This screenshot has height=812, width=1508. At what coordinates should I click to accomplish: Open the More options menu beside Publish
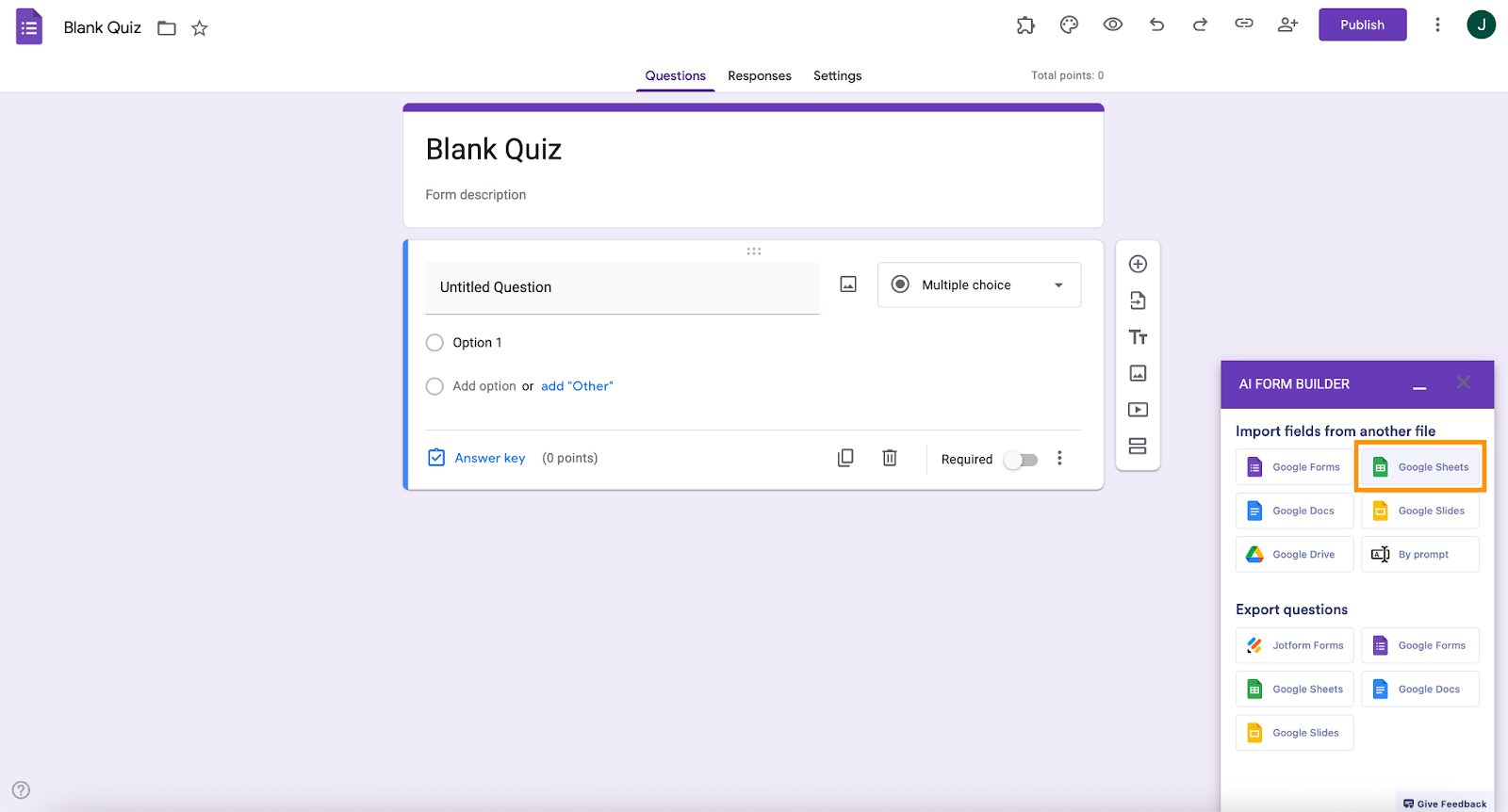point(1437,24)
